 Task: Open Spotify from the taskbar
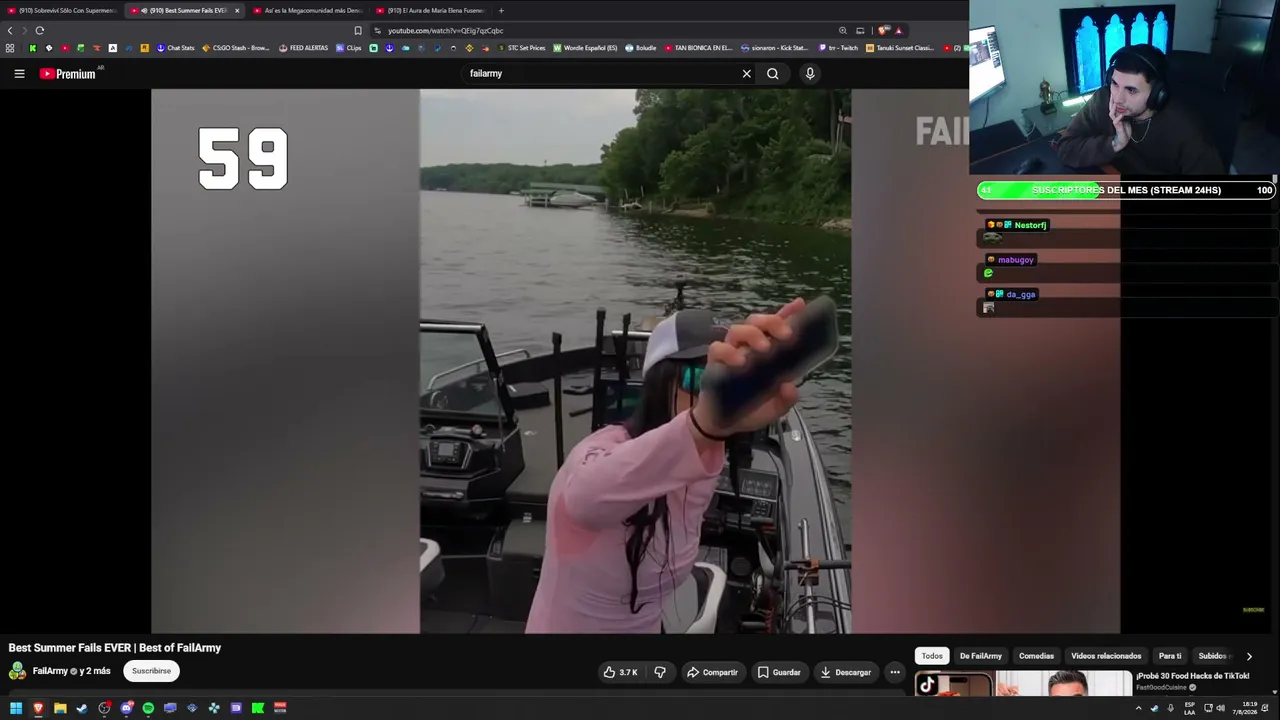148,708
